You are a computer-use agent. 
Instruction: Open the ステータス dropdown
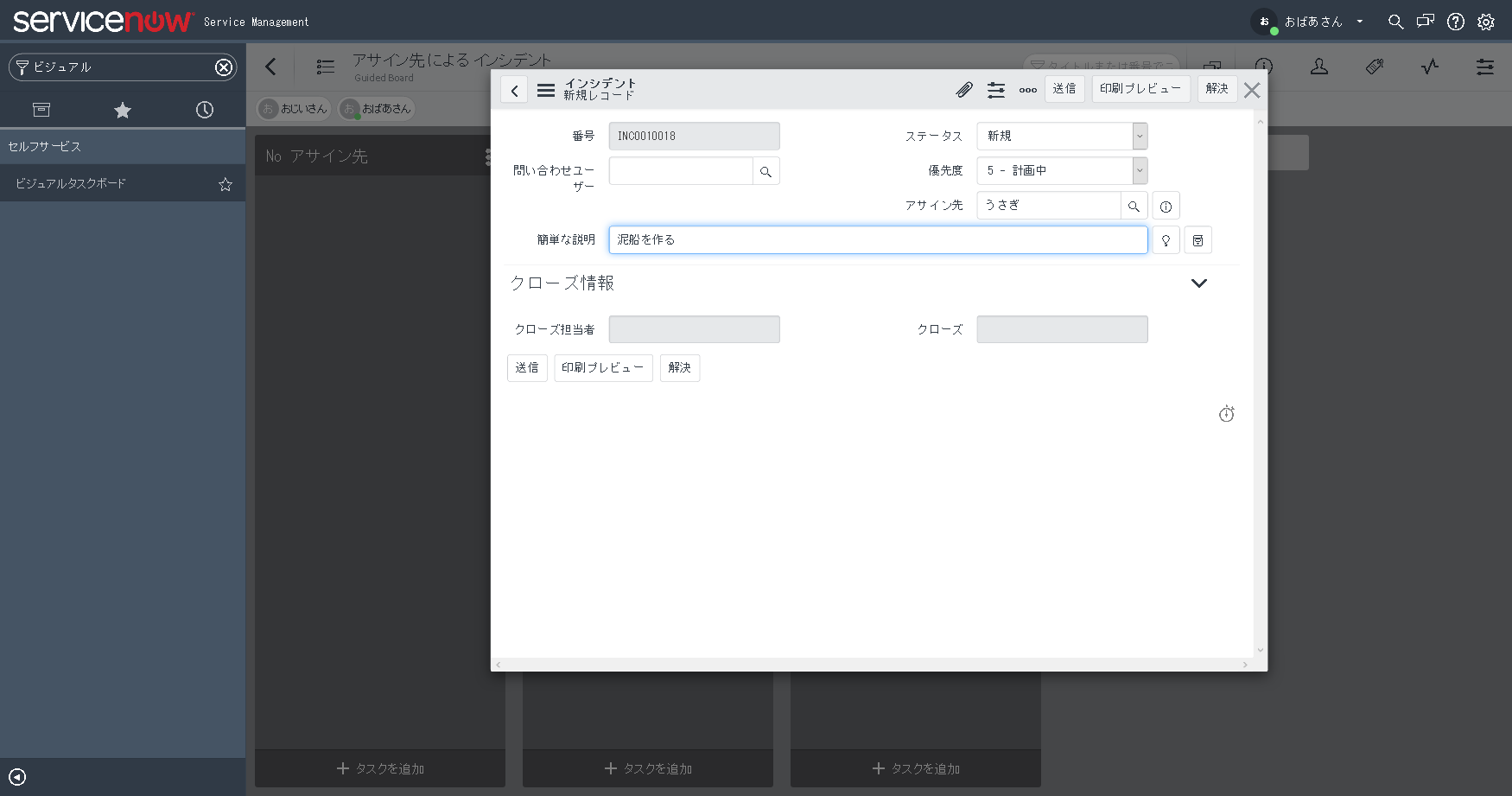coord(1140,136)
